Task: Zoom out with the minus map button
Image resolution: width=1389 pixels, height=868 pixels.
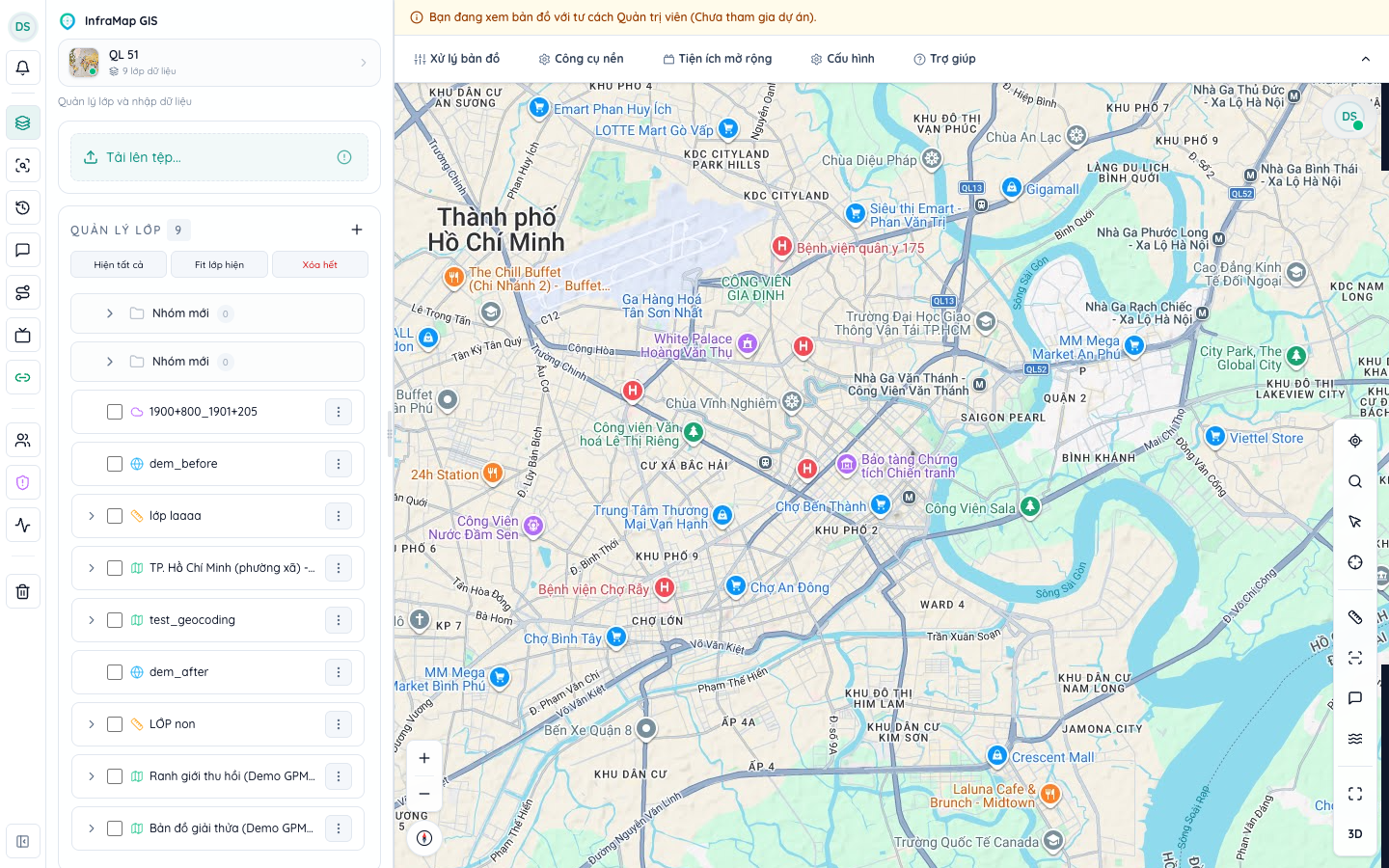Action: [424, 794]
